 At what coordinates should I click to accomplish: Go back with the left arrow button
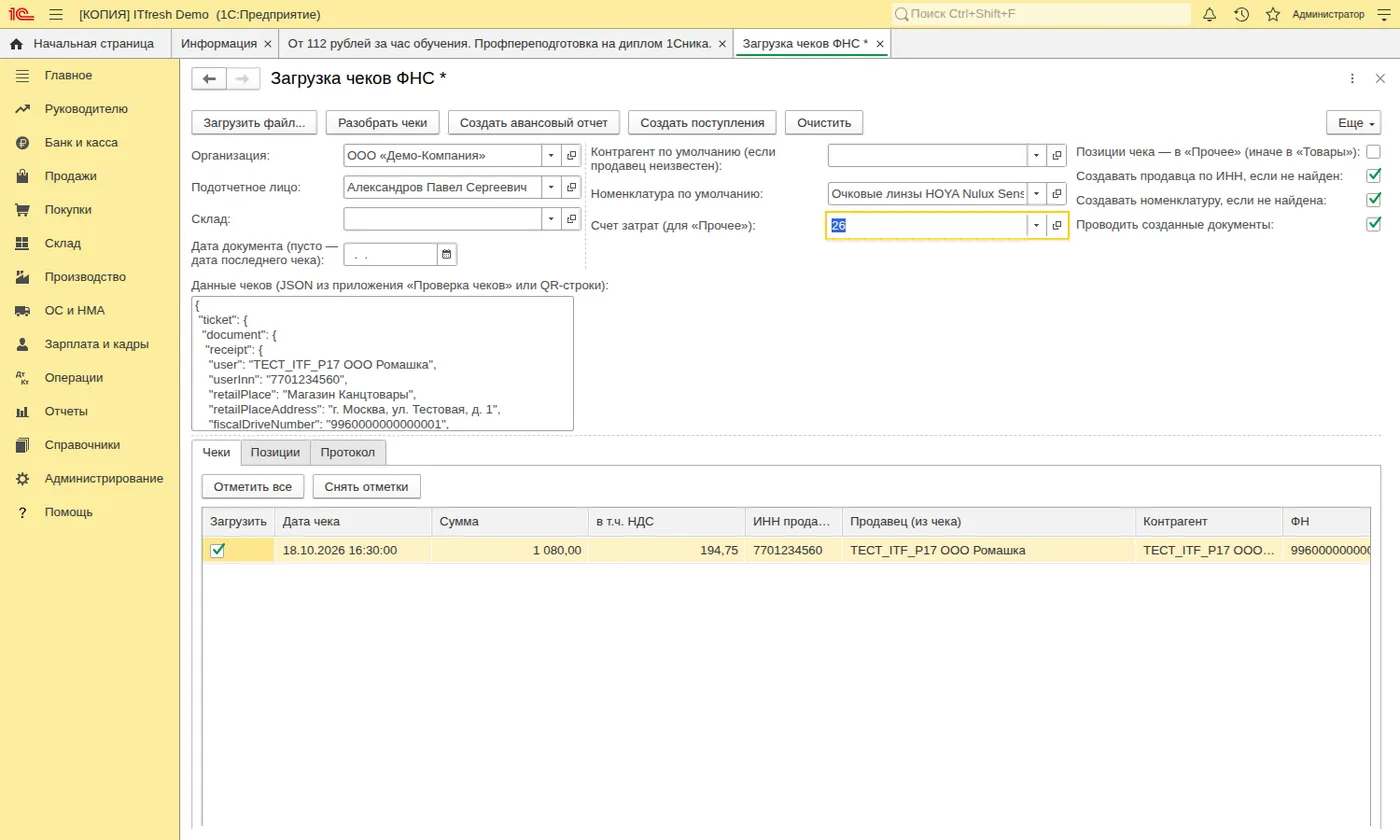(x=209, y=79)
